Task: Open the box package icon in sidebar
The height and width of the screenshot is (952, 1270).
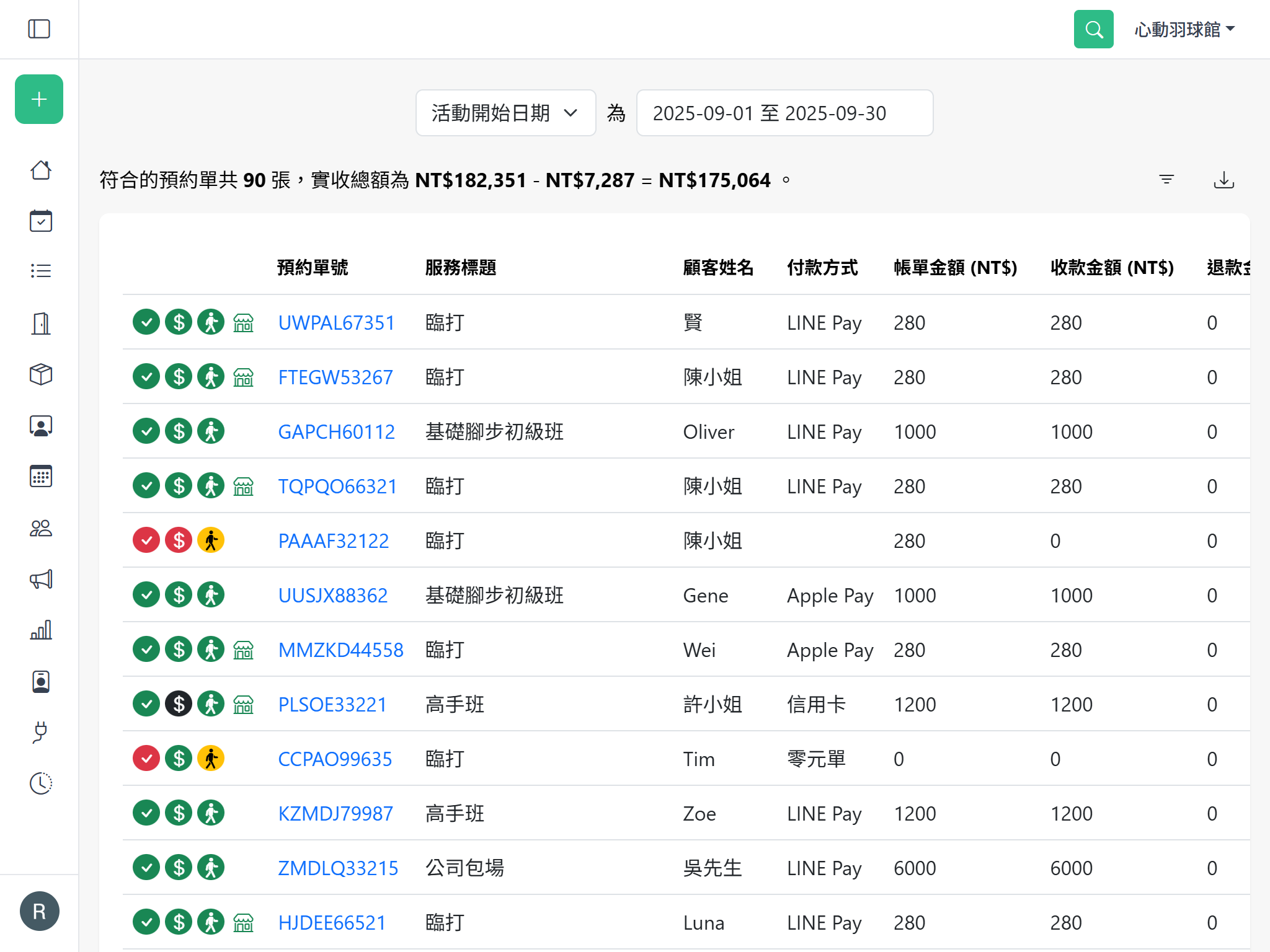Action: [41, 374]
